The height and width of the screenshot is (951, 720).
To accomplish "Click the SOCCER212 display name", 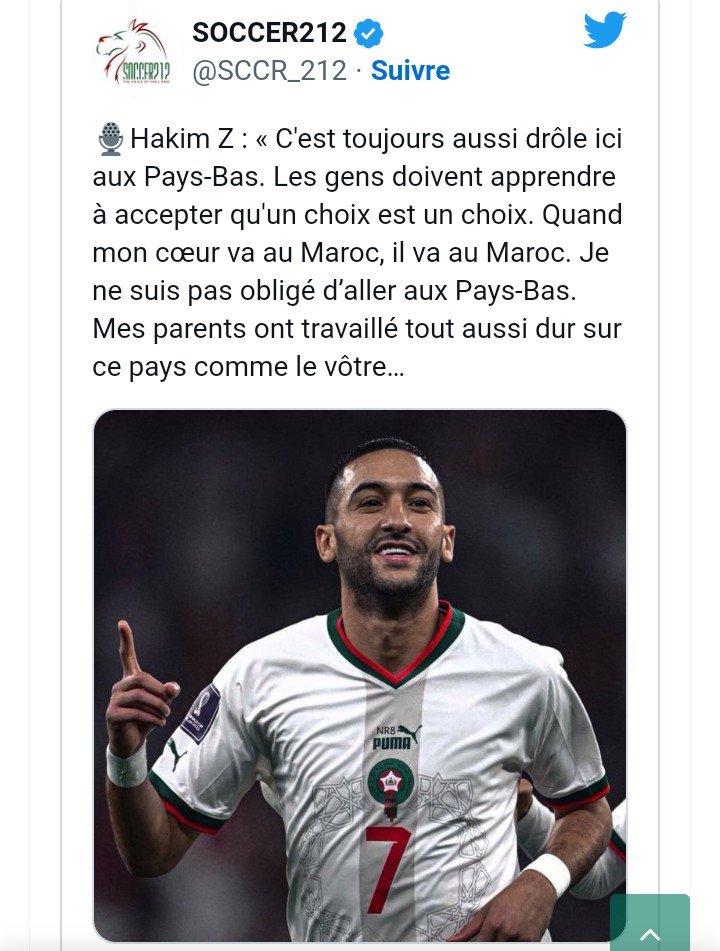I will (x=269, y=33).
